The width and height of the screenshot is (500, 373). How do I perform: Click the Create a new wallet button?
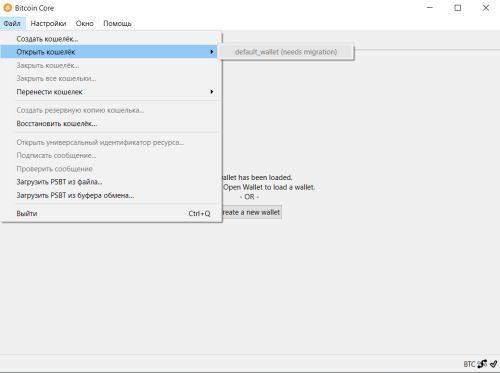(x=252, y=212)
